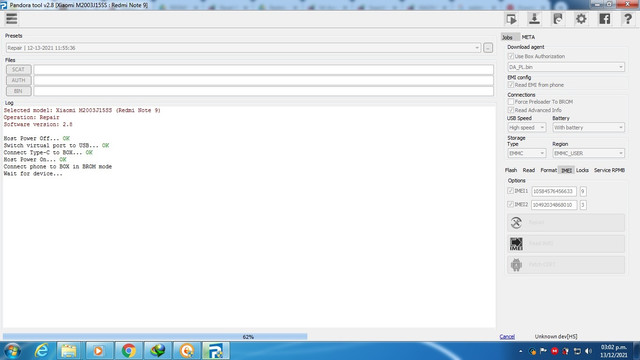Image resolution: width=640 pixels, height=360 pixels.
Task: Click the device connect toolbar icon
Action: (x=511, y=19)
